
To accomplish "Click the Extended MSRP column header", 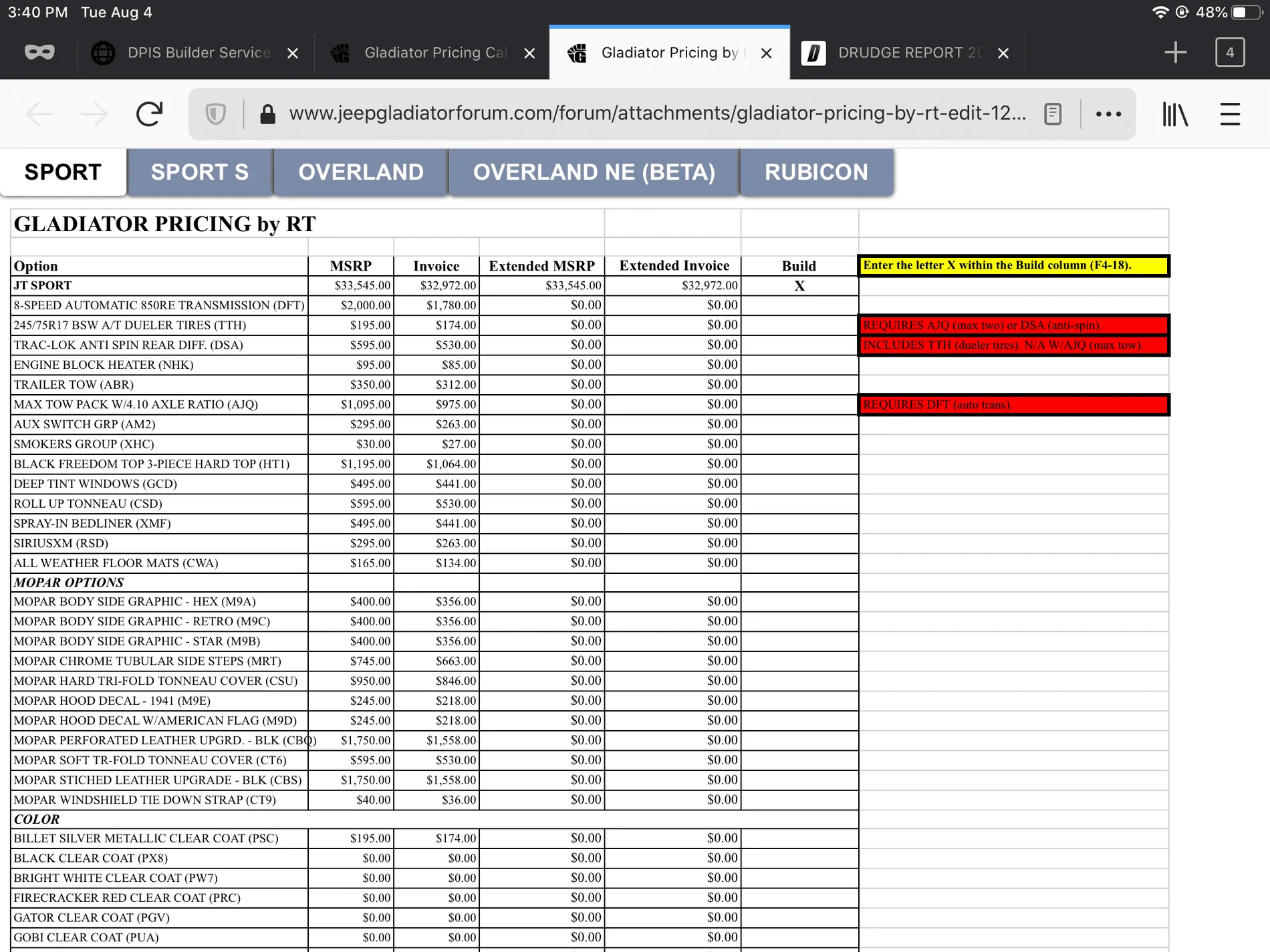I will click(x=541, y=266).
